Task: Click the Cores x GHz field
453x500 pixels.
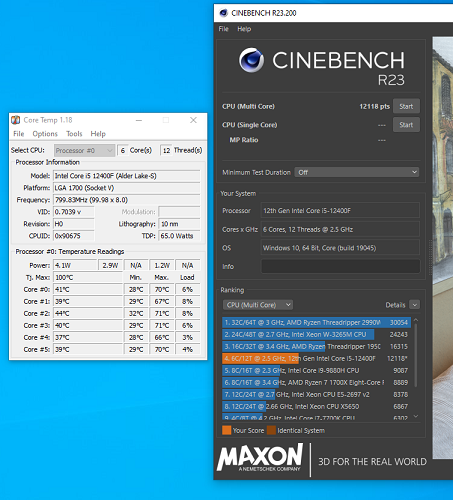Action: [x=340, y=229]
